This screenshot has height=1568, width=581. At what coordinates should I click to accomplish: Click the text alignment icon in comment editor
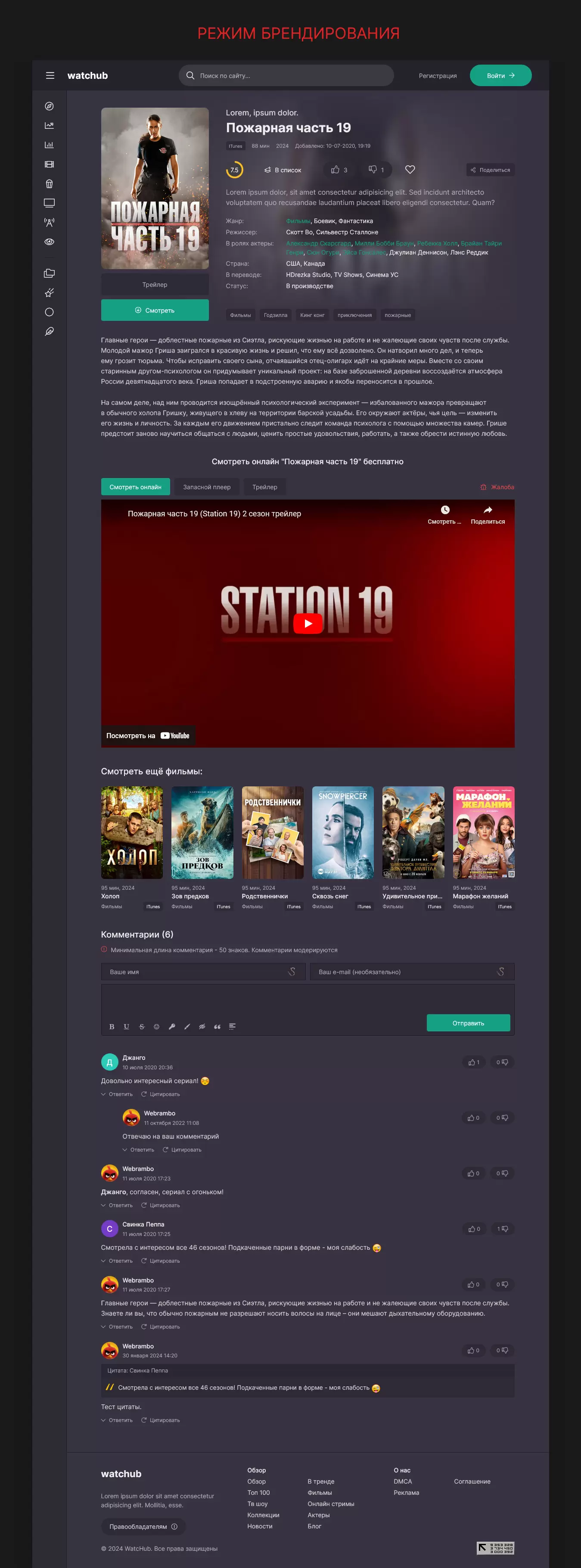[x=232, y=1026]
